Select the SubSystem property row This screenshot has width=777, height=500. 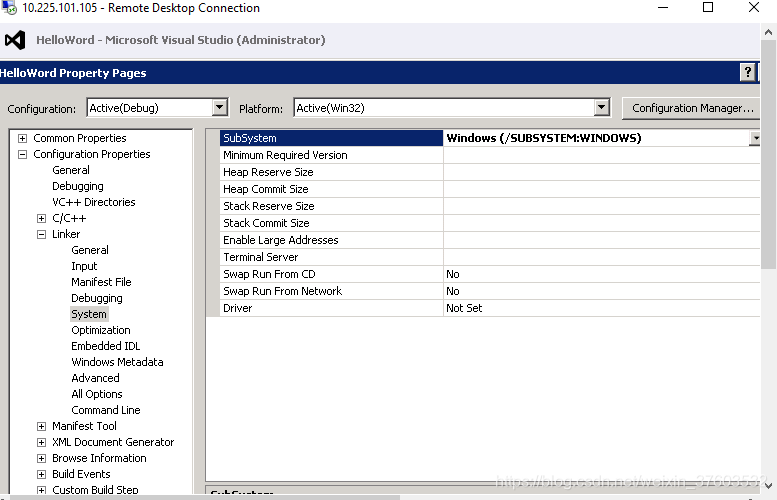coord(490,138)
